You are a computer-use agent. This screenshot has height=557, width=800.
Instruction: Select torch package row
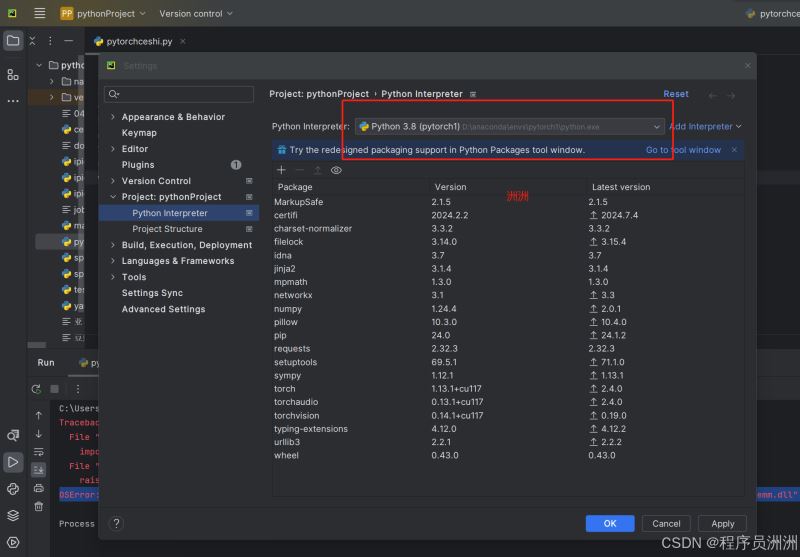pos(508,389)
